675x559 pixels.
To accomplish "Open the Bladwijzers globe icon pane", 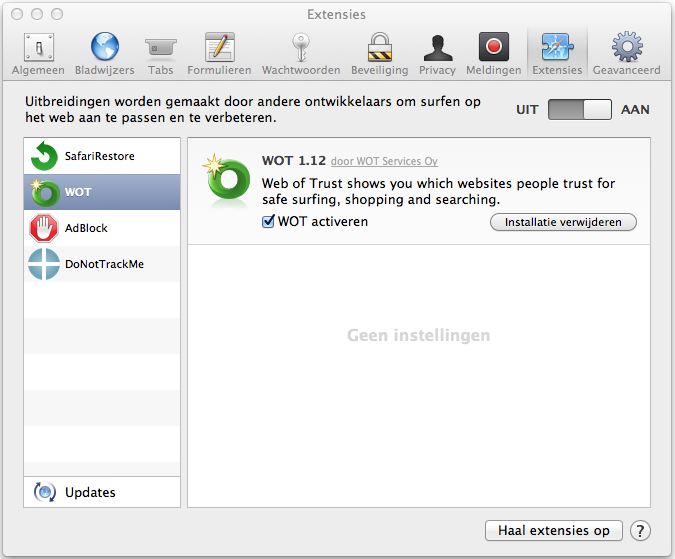I will coord(105,54).
